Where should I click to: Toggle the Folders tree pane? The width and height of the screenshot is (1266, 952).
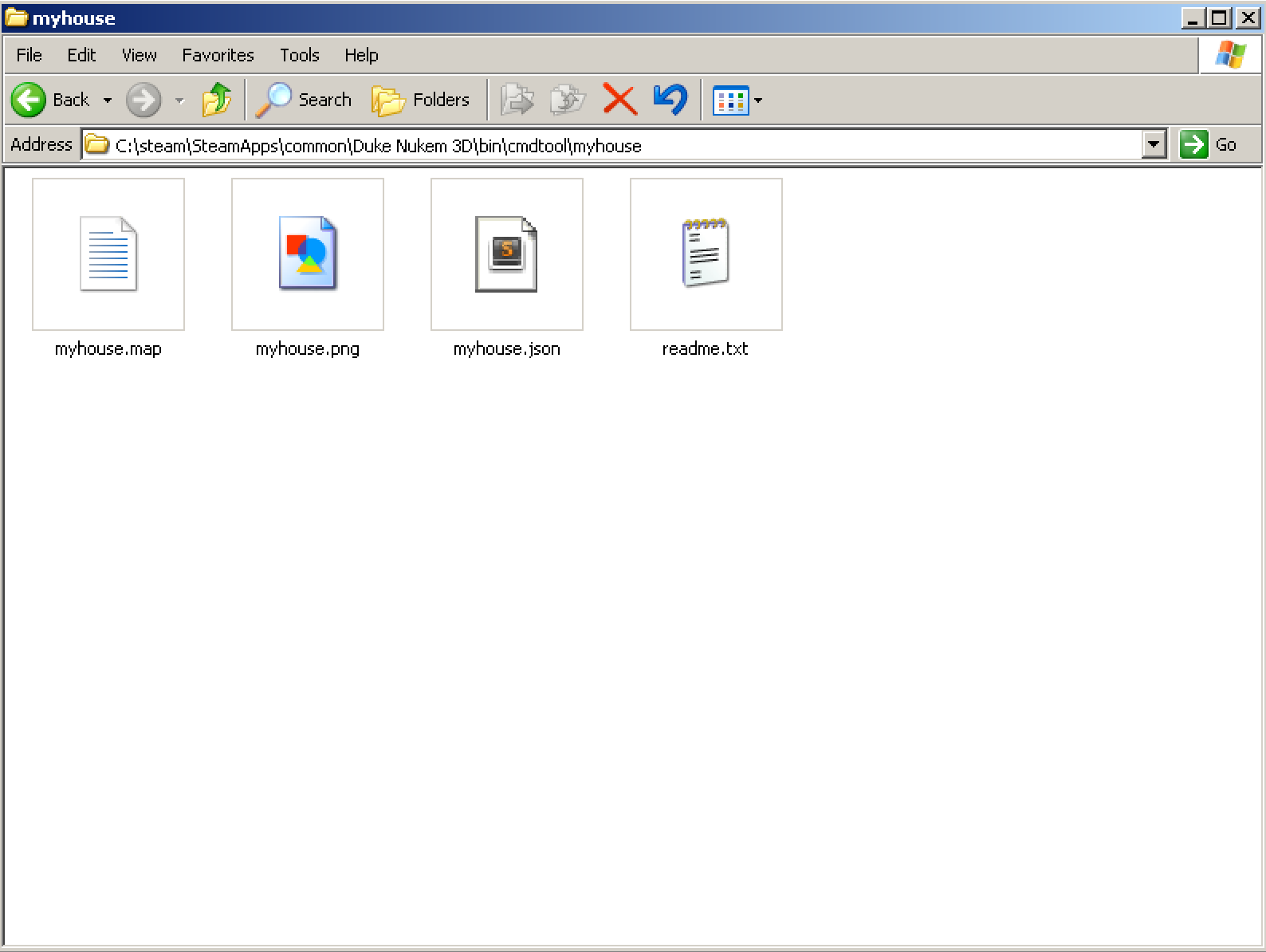421,100
